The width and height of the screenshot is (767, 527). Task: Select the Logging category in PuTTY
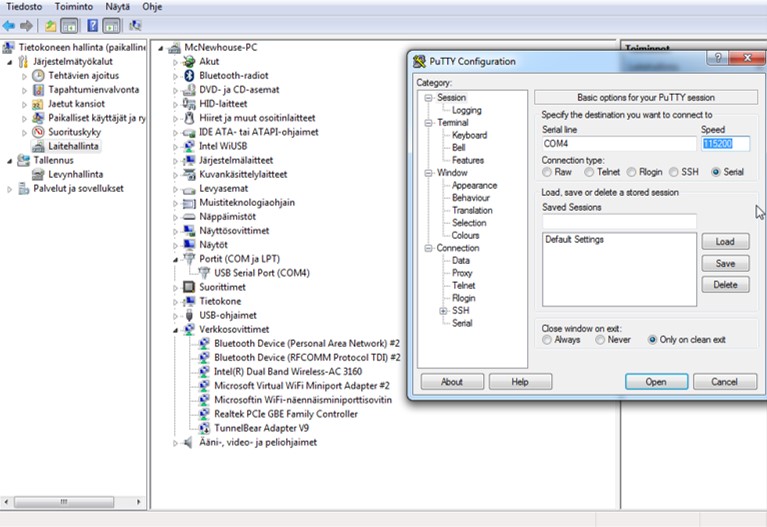[466, 111]
